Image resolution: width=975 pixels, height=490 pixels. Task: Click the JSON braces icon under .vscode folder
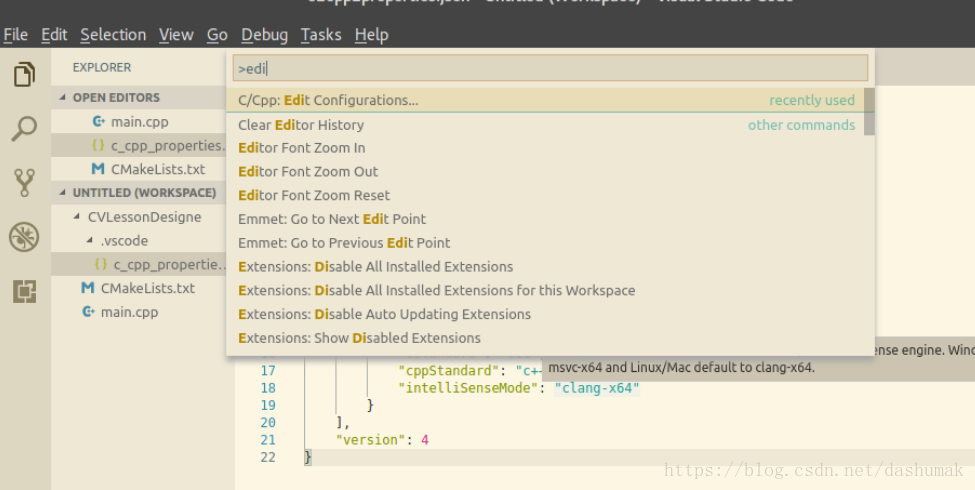pos(101,264)
